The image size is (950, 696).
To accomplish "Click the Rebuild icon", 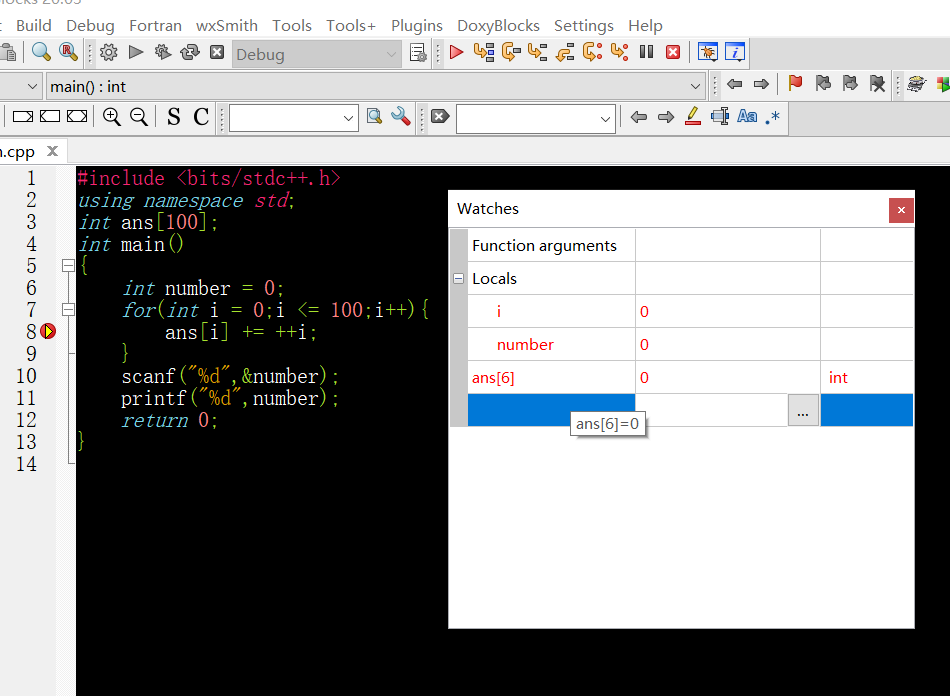I will 190,53.
